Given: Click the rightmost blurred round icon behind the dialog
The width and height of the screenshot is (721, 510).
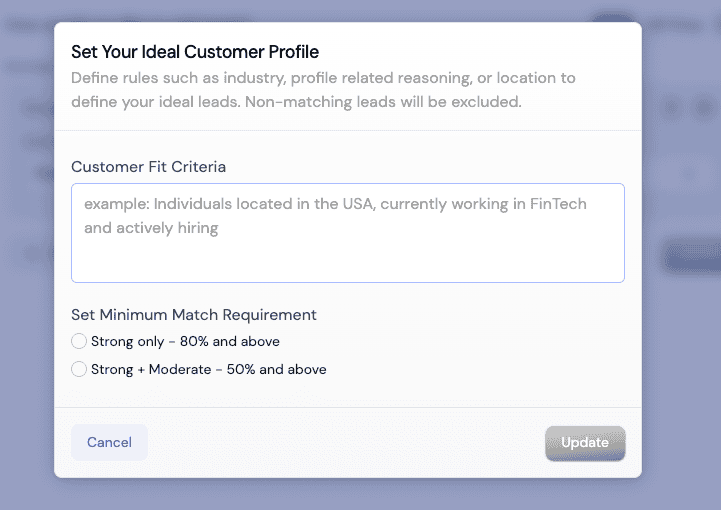Looking at the screenshot, I should (705, 107).
